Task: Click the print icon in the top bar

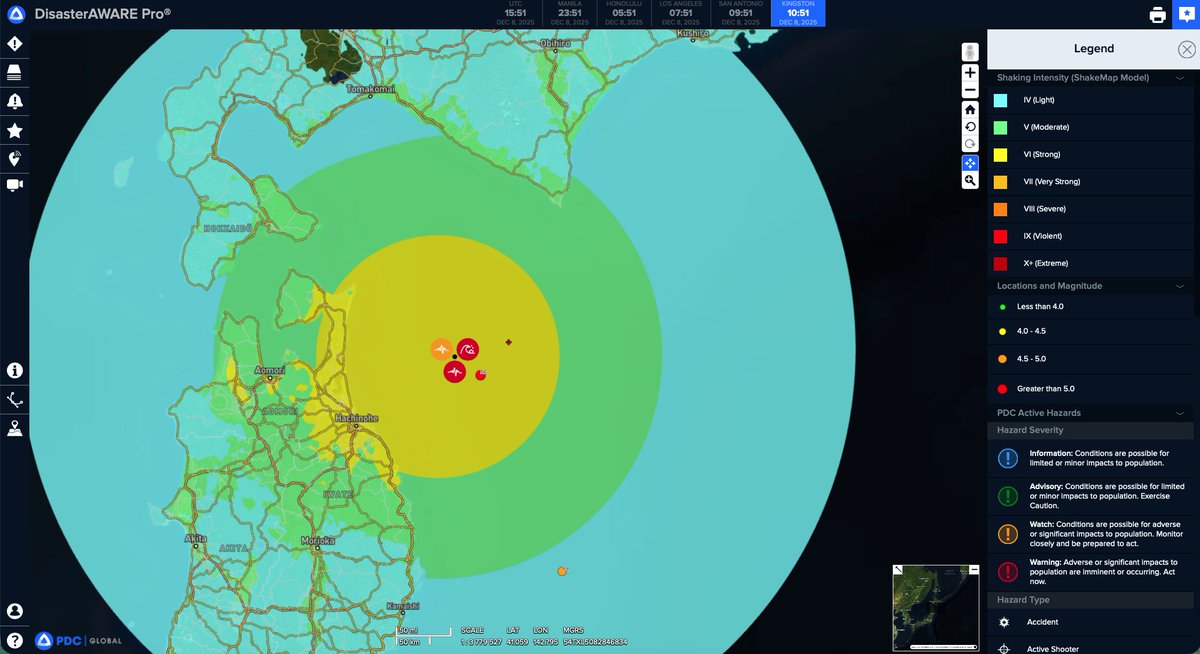Action: [x=1157, y=14]
